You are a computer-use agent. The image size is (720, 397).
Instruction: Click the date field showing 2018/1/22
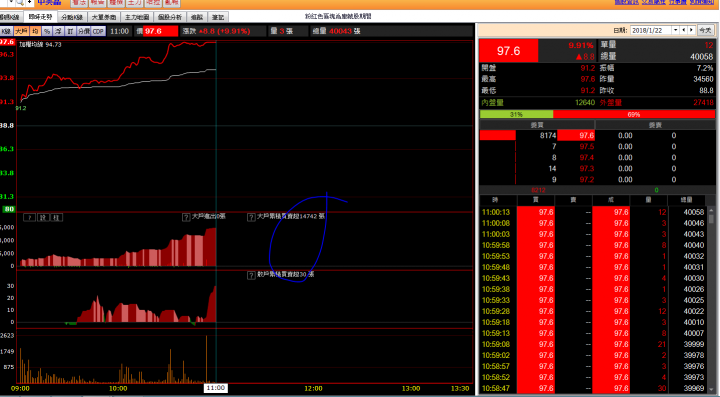[x=651, y=30]
